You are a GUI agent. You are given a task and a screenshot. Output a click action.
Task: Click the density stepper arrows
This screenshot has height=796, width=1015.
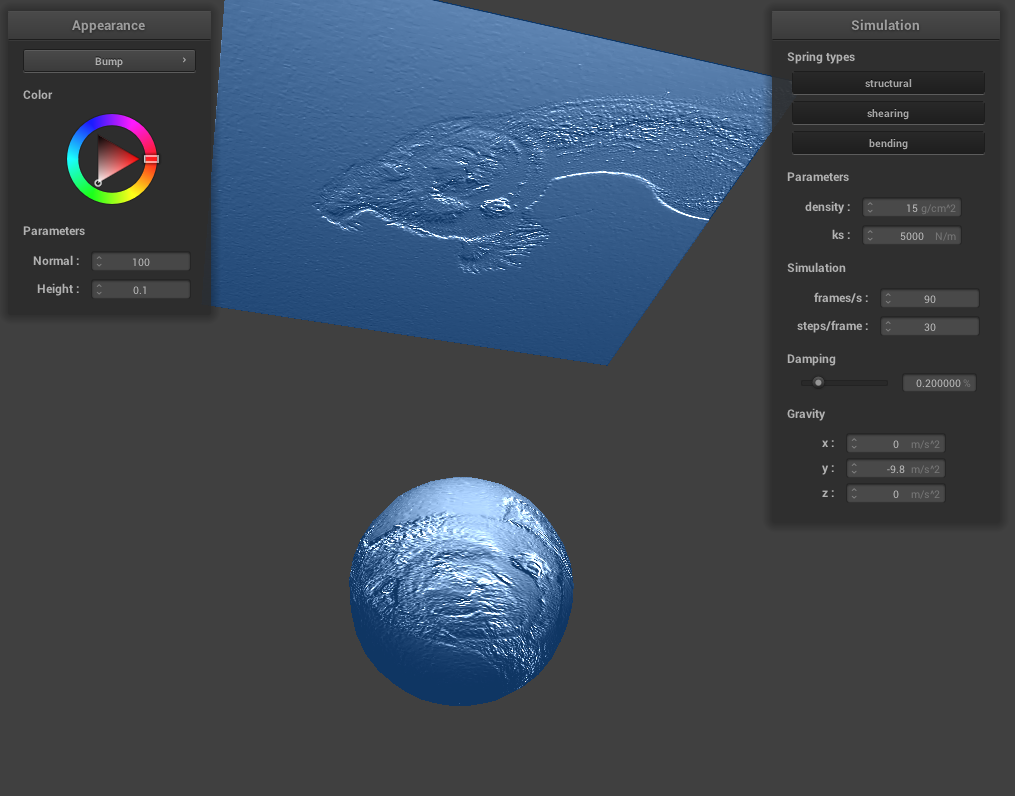[870, 208]
